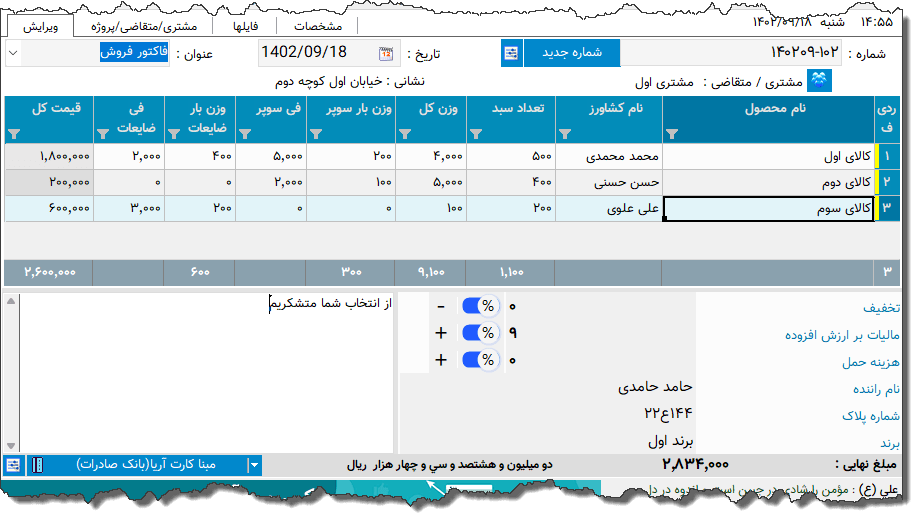Click the وزن کل column header
This screenshot has height=513, width=911.
[x=431, y=120]
